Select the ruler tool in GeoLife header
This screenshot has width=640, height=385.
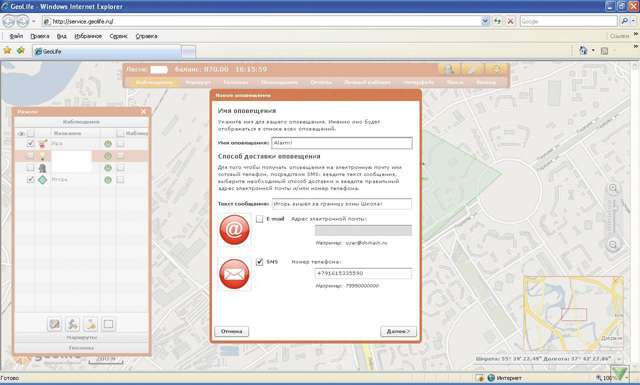pos(472,69)
